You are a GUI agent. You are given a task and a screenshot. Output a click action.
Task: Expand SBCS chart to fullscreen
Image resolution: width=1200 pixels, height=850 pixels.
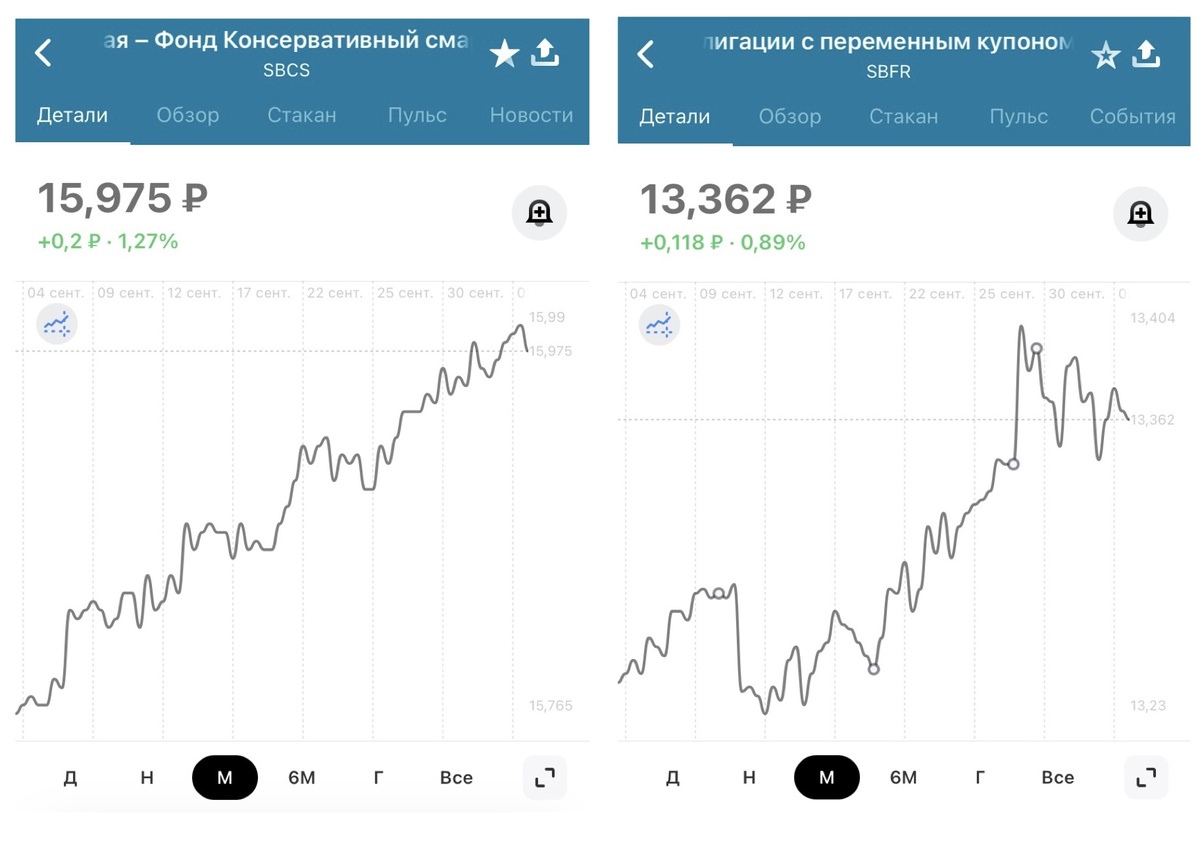(544, 777)
